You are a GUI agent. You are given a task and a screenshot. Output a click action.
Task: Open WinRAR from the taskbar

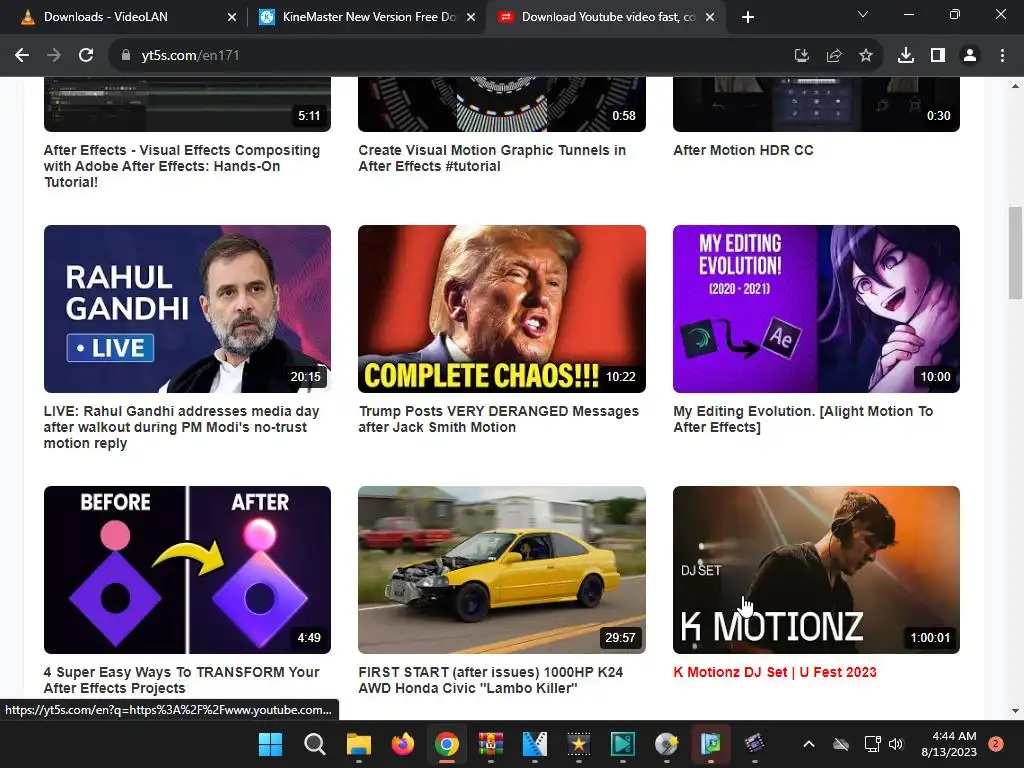click(490, 744)
